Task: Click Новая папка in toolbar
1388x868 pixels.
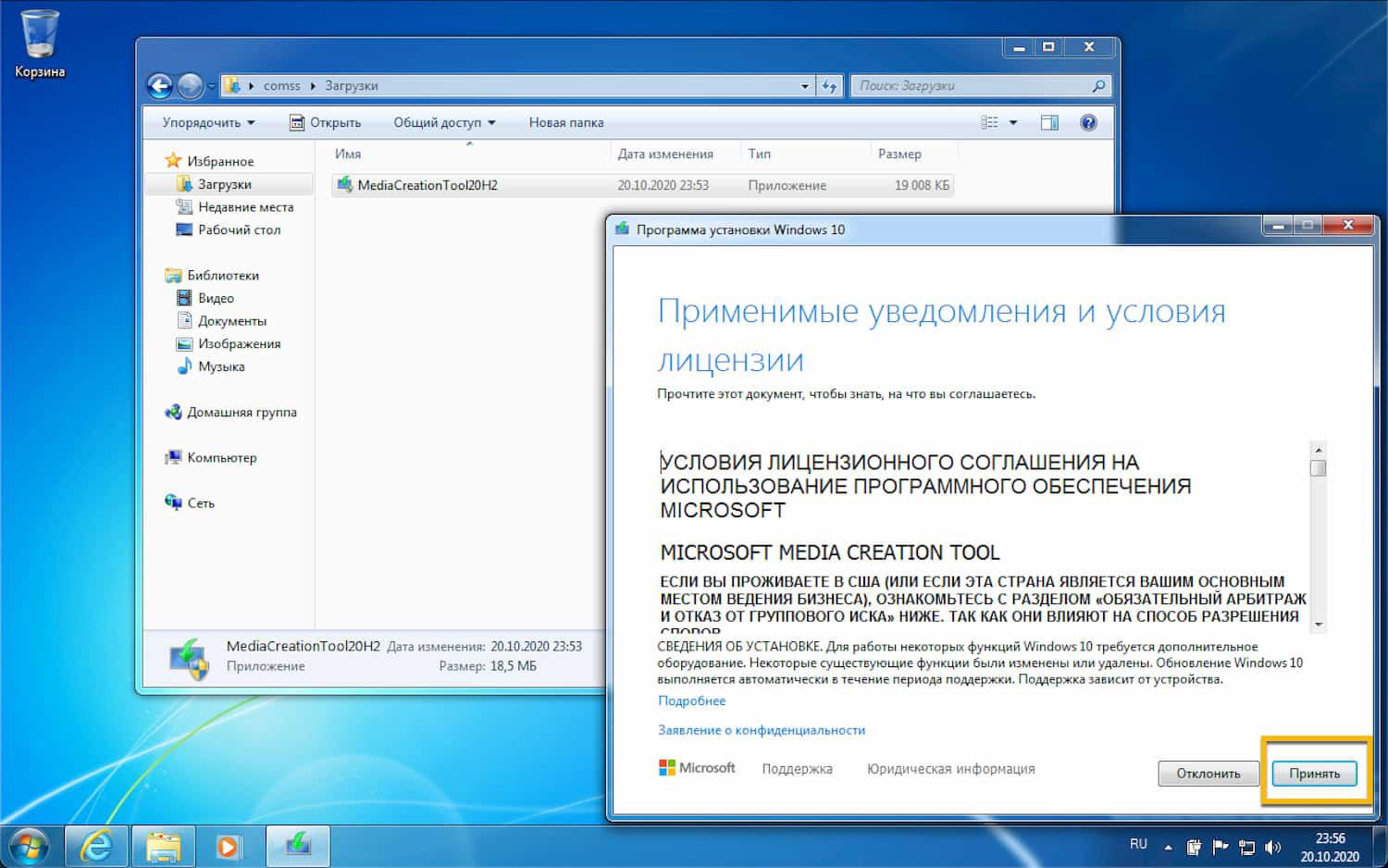Action: pyautogui.click(x=565, y=122)
